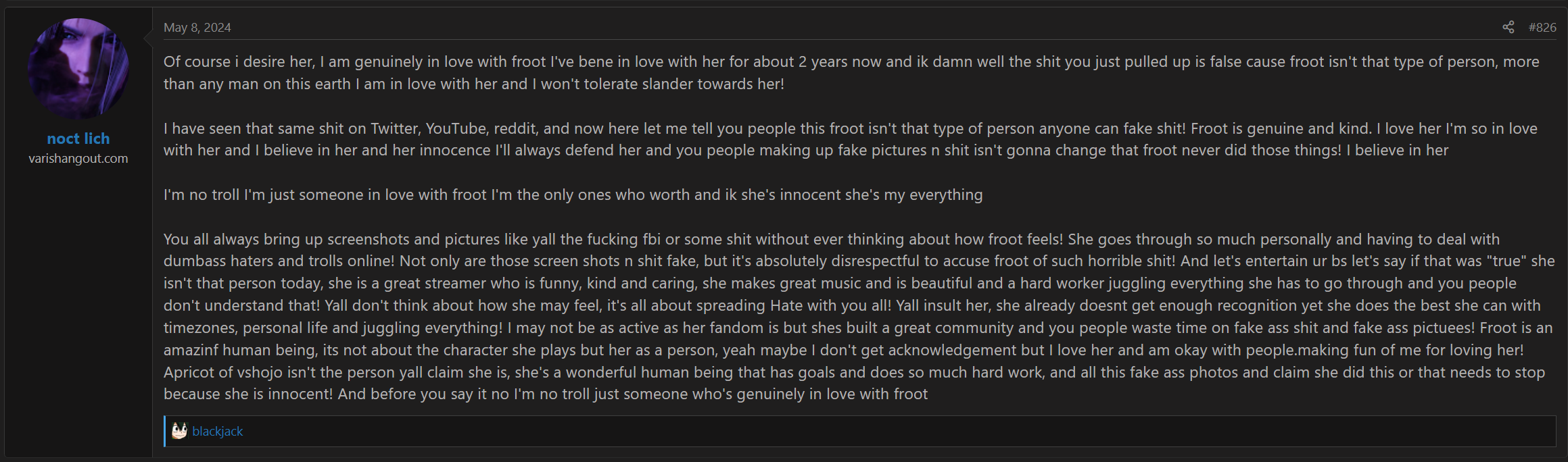Image resolution: width=1568 pixels, height=462 pixels.
Task: Open the blackjack reaction user link
Action: (217, 431)
